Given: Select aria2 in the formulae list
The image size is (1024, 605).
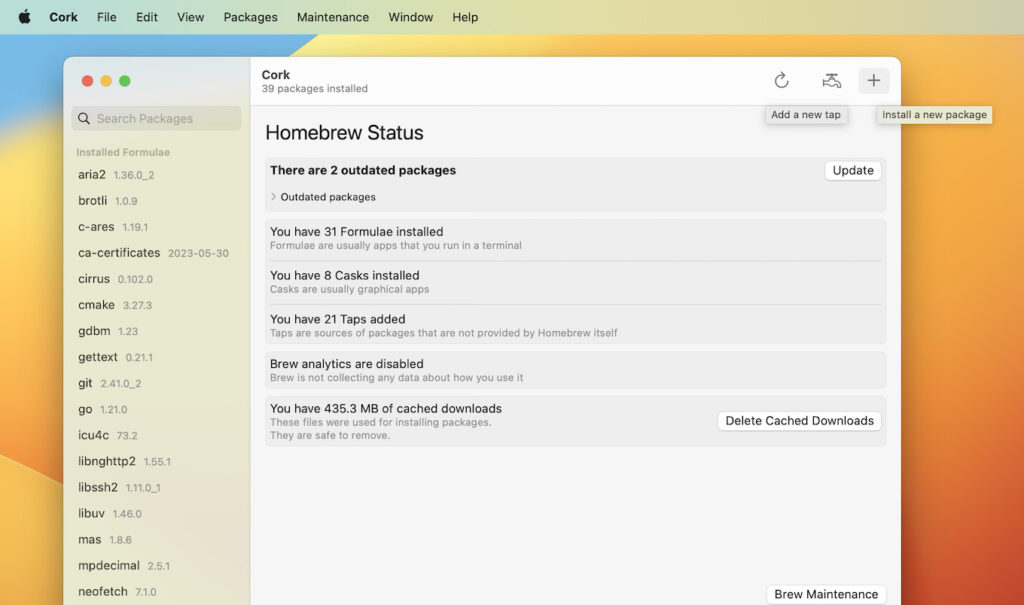Looking at the screenshot, I should point(92,175).
